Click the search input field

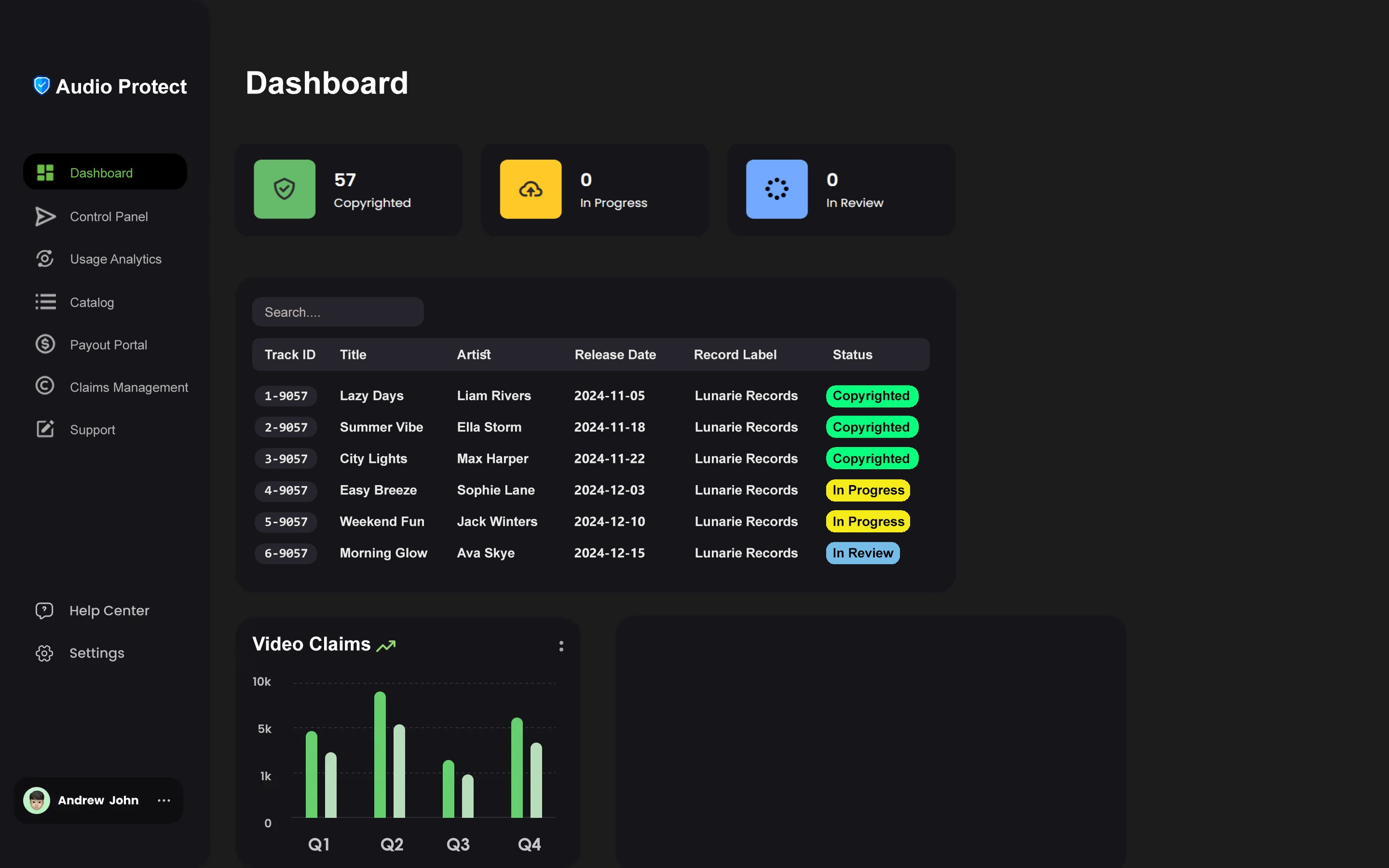pos(337,311)
